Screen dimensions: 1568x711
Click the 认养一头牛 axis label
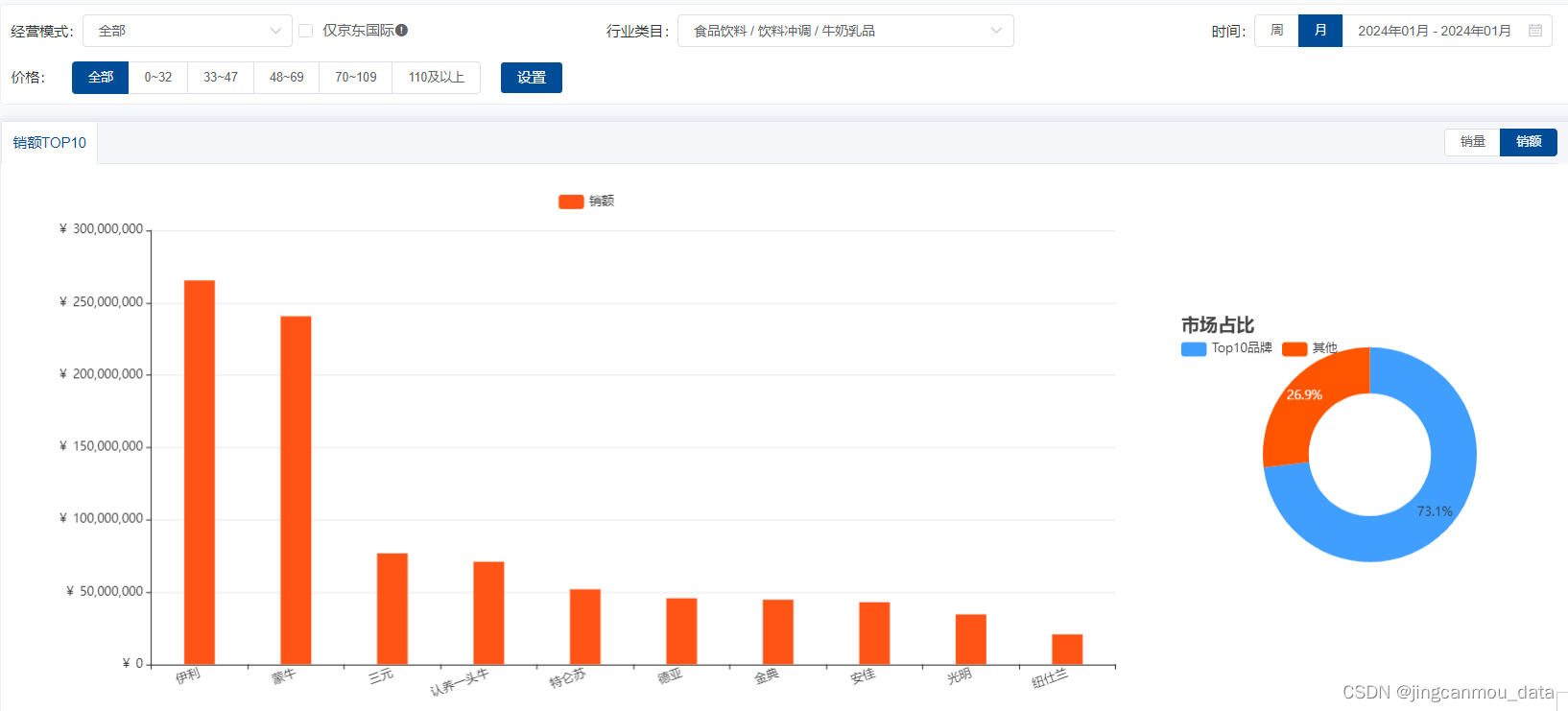460,682
